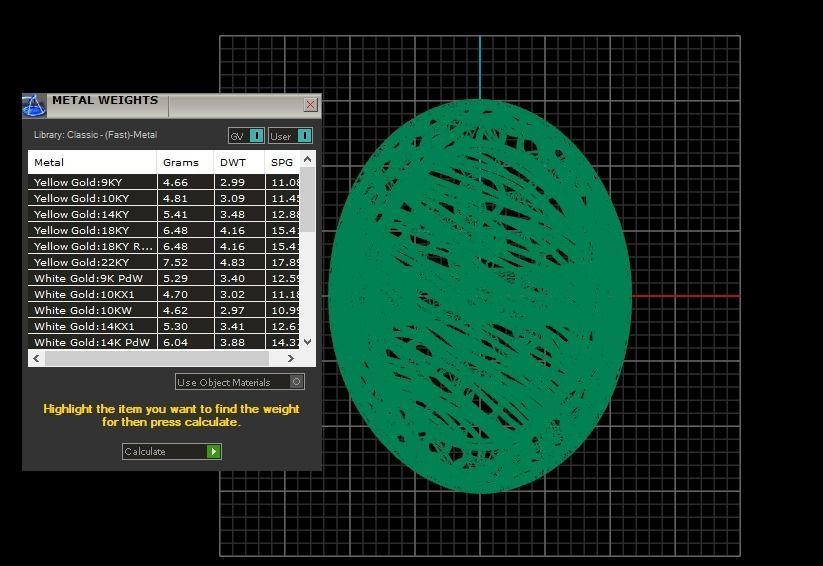Select the Yellow Gold:14KY row
Viewport: 823px width, 566px height.
[x=164, y=214]
